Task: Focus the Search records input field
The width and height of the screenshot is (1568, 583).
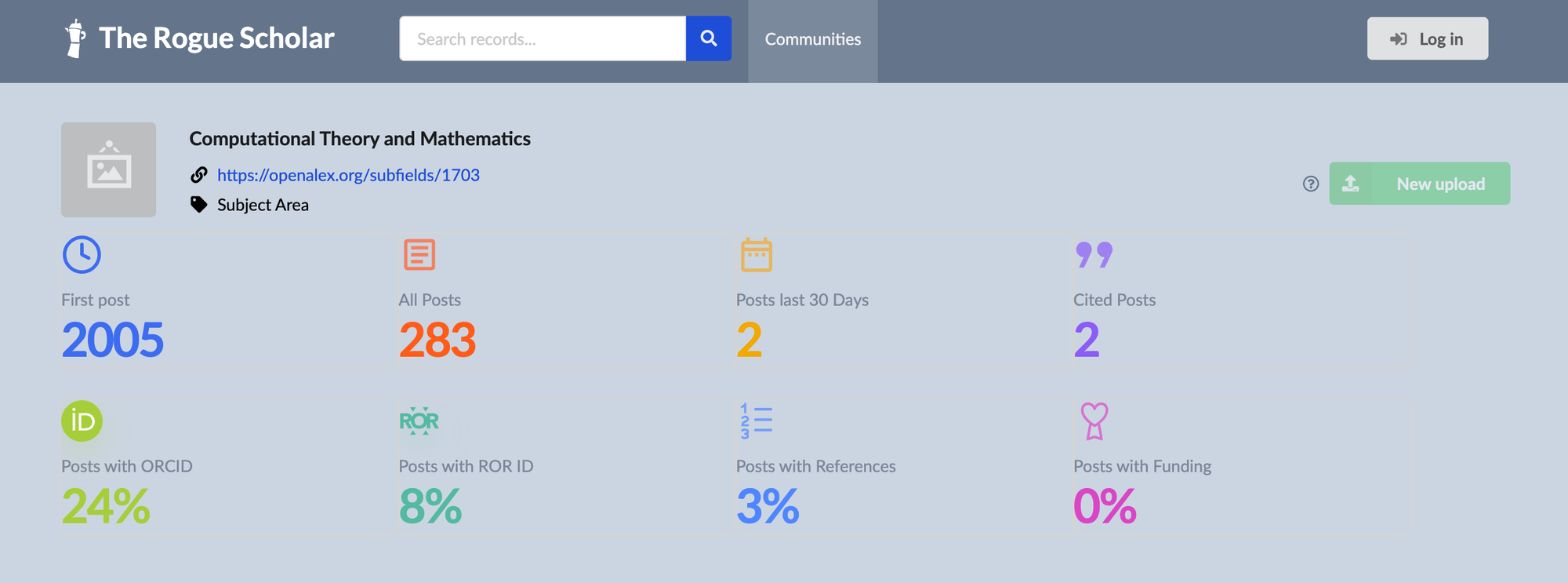Action: (x=543, y=38)
